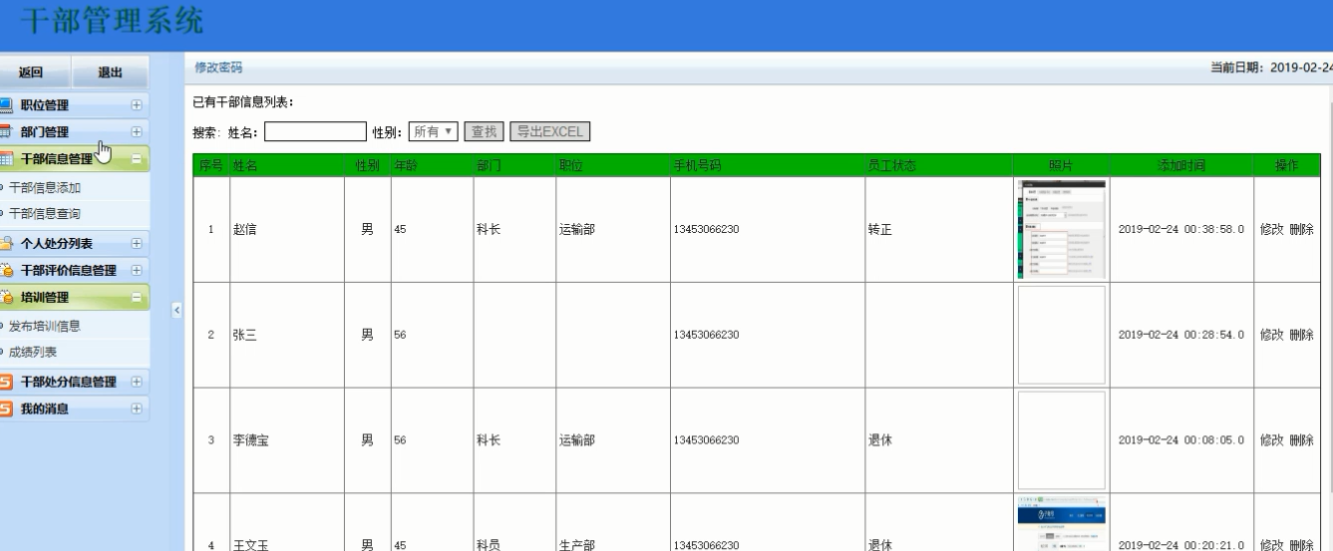Screen dimensions: 1333x551
Task: Click the 照片 column header
Action: tap(1061, 165)
